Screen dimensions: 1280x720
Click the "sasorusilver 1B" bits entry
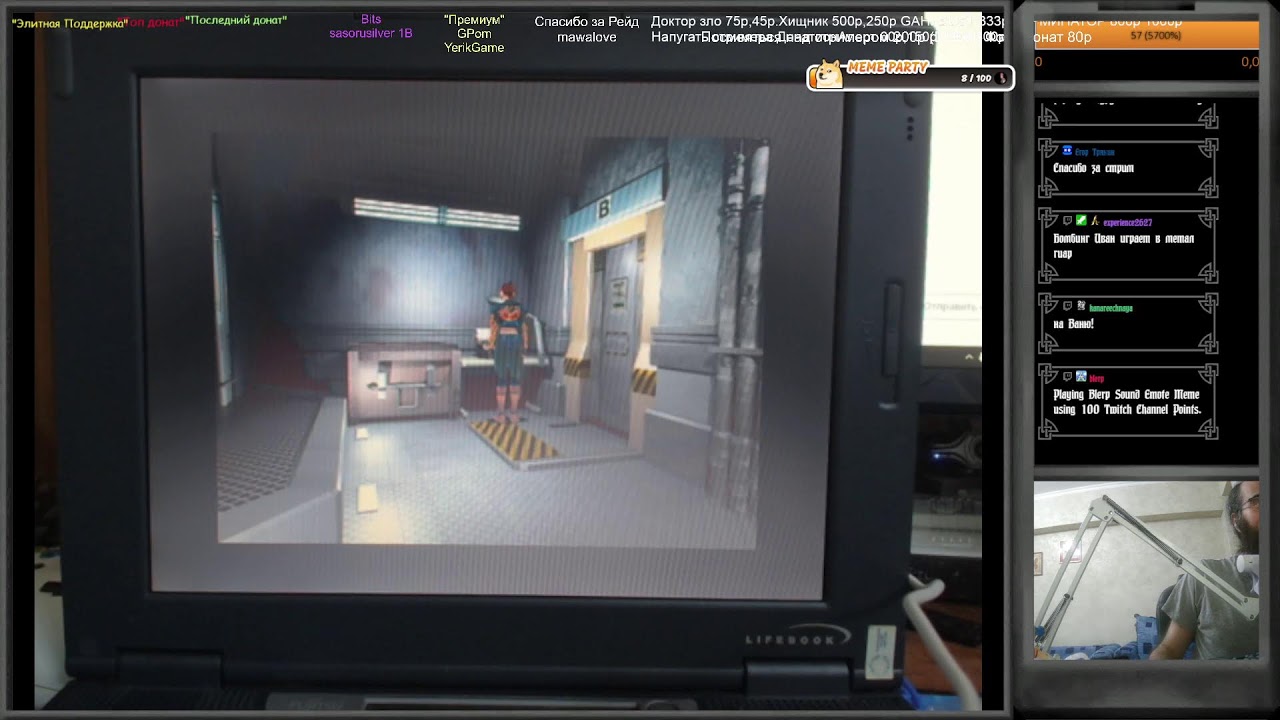[371, 33]
